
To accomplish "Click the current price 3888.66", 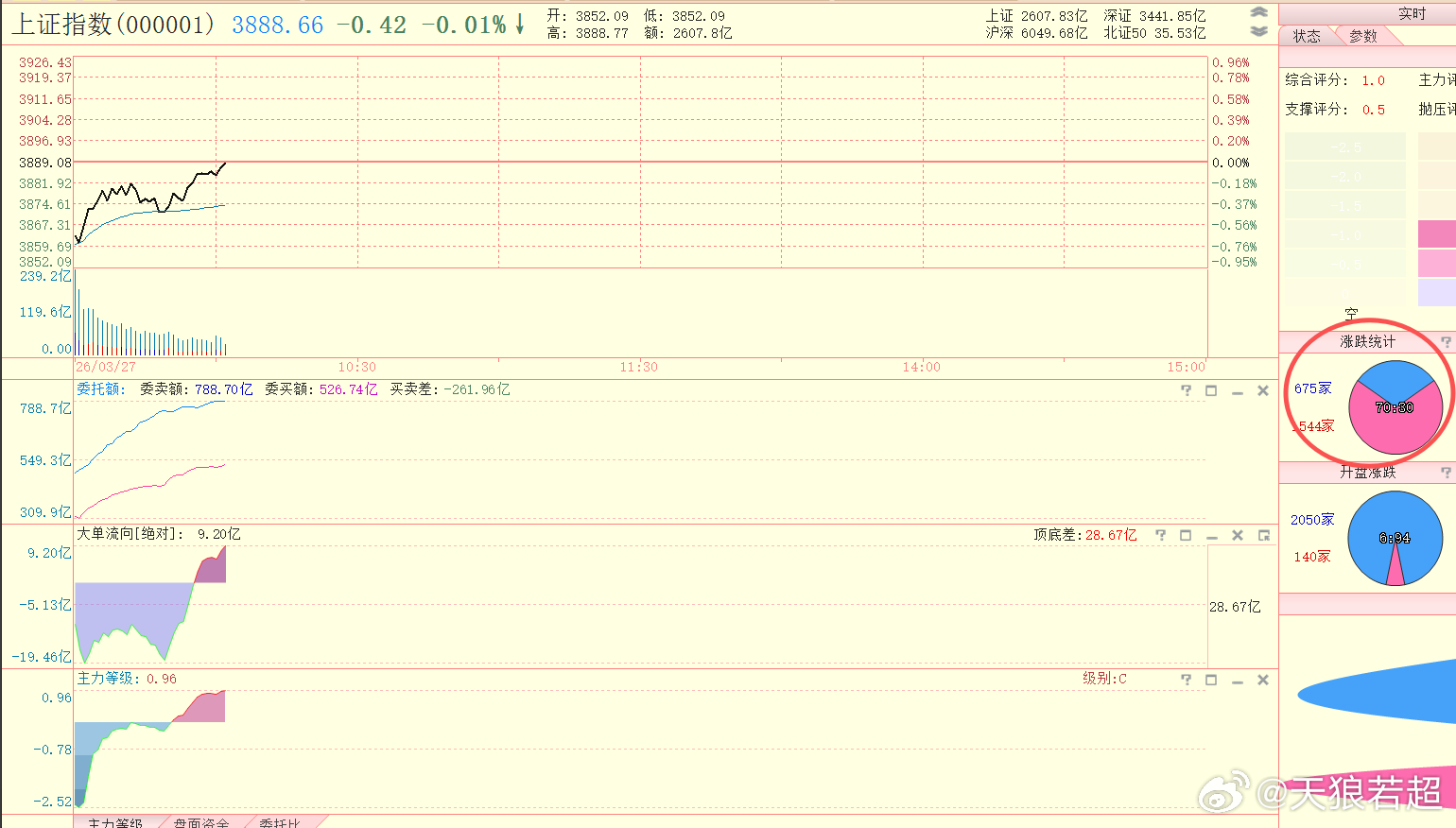I will 278,26.
